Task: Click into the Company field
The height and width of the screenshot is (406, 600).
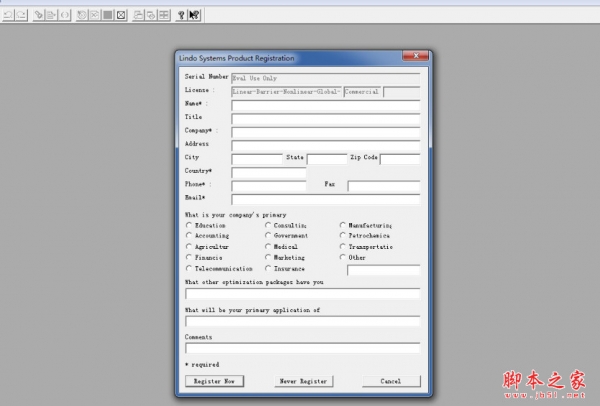Action: pyautogui.click(x=326, y=132)
